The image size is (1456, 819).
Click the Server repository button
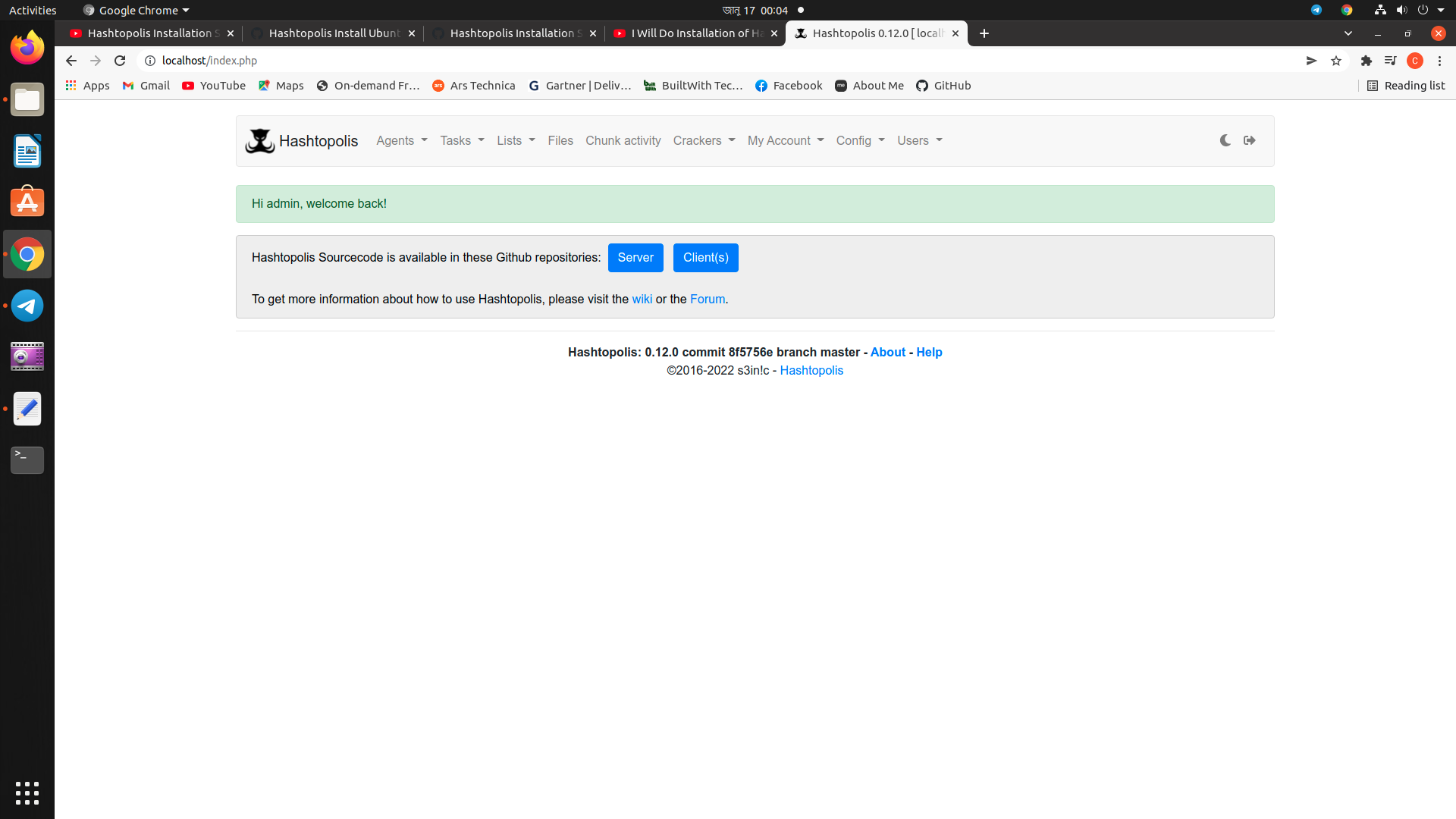(x=635, y=258)
